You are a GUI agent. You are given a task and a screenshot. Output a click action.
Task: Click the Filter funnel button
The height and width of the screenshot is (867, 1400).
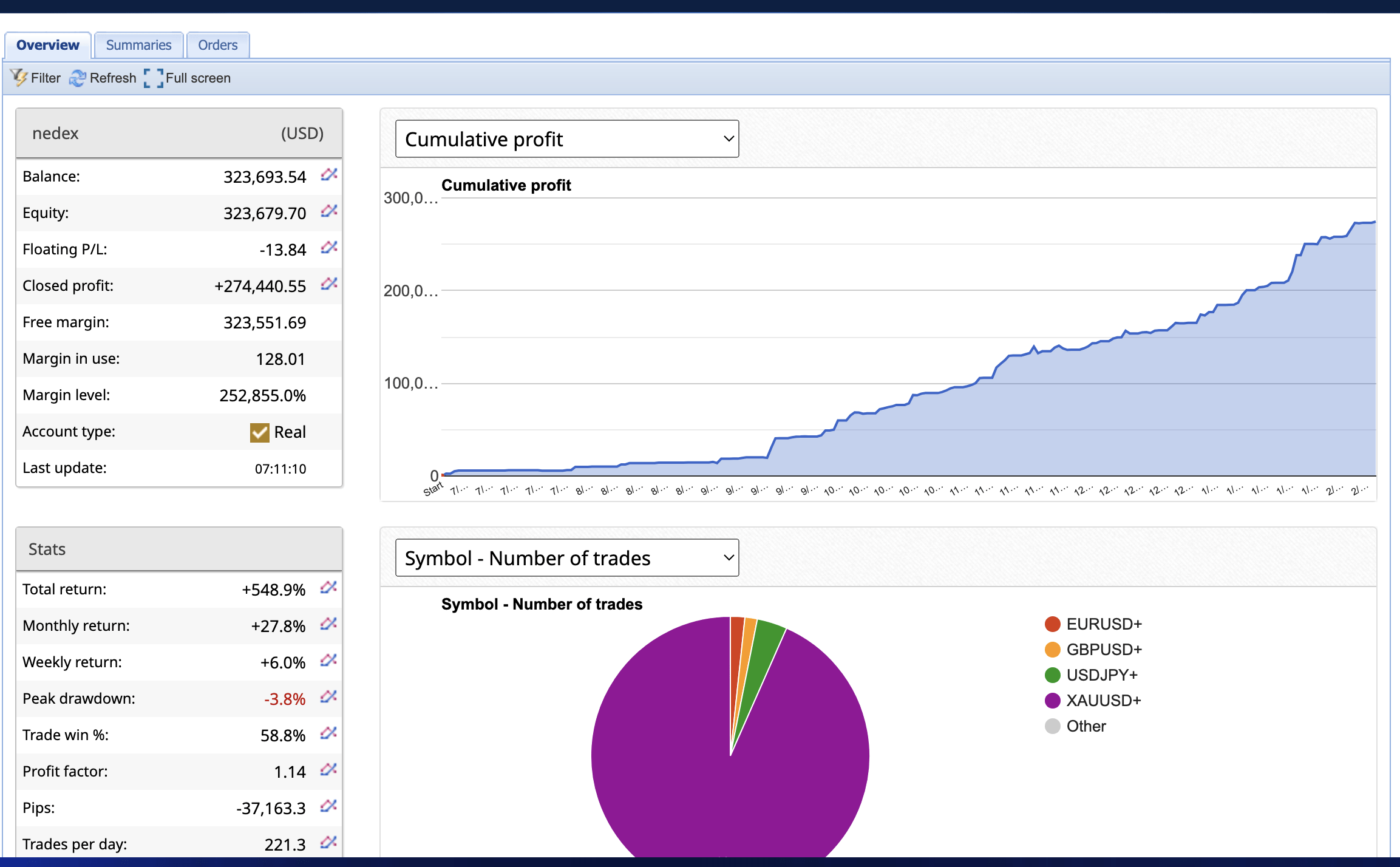coord(36,78)
